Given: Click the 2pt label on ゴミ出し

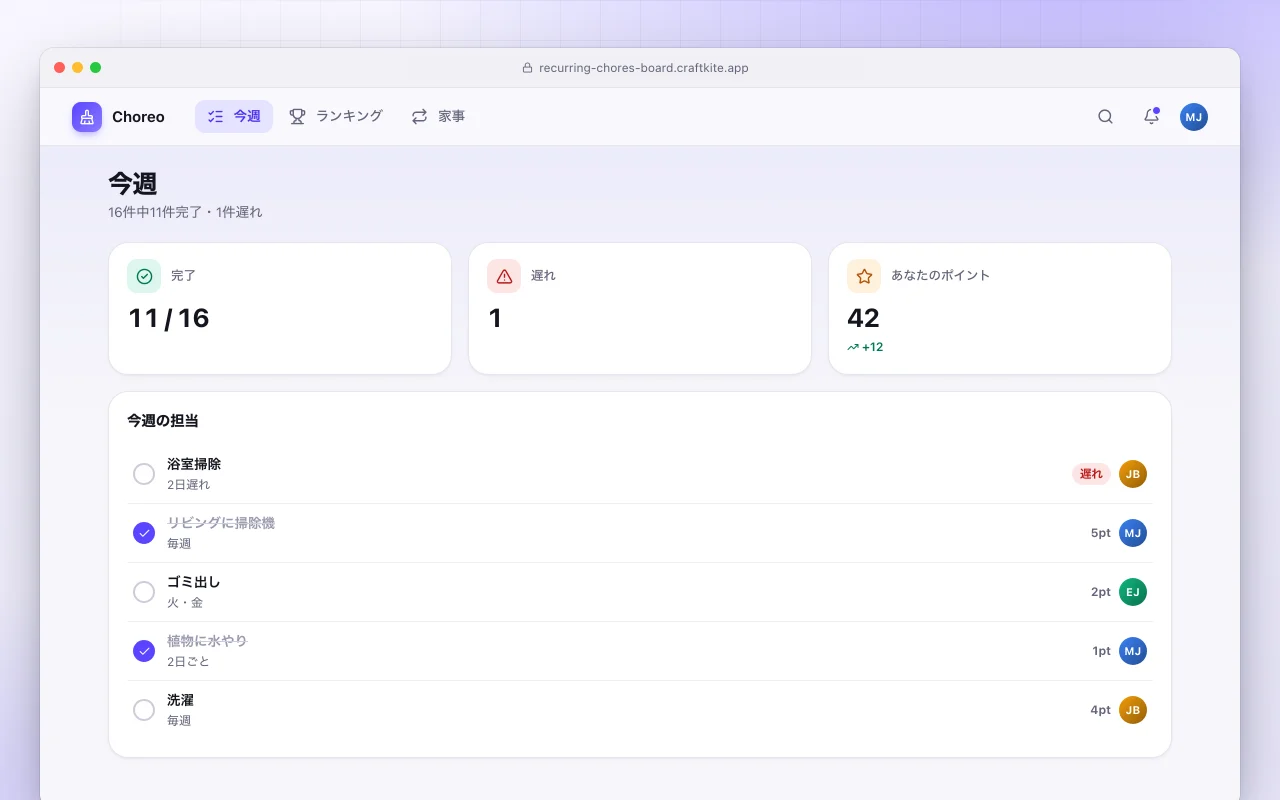Looking at the screenshot, I should coord(1101,592).
